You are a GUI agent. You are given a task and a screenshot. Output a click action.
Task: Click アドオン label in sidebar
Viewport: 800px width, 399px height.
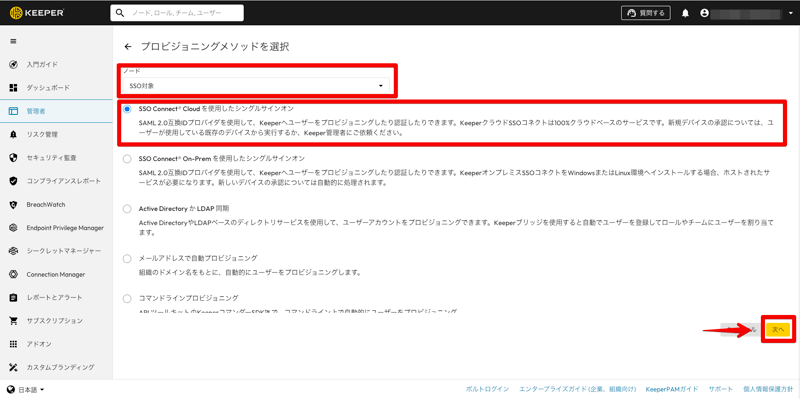coord(39,344)
